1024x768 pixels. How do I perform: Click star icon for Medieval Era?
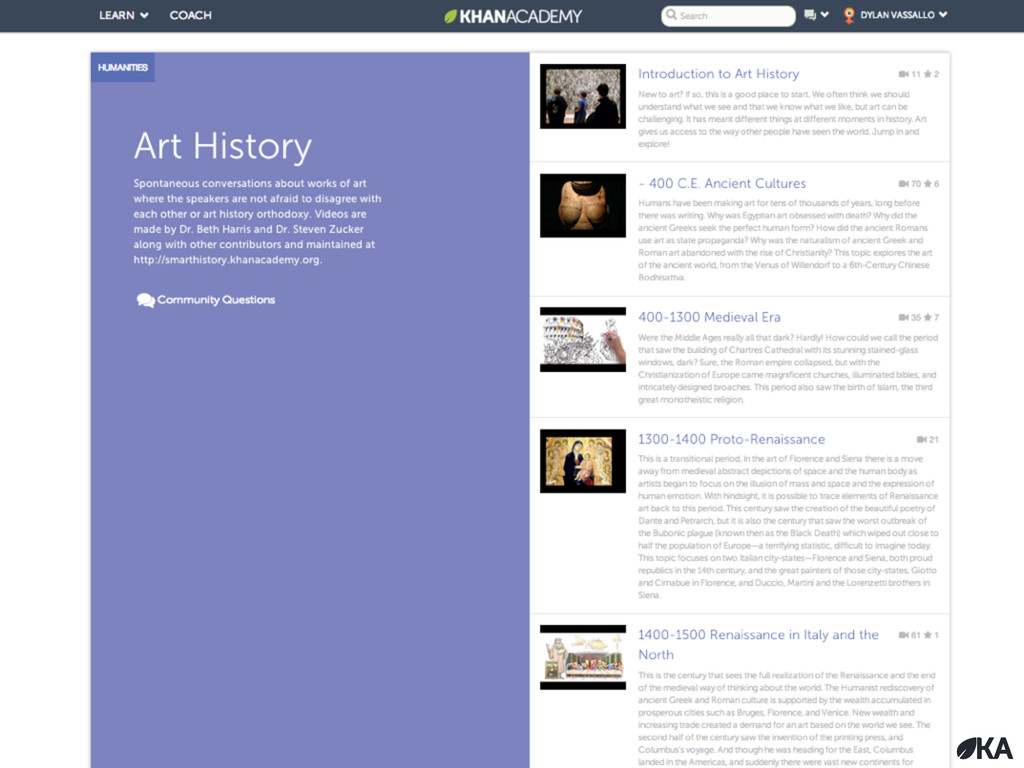(x=927, y=318)
